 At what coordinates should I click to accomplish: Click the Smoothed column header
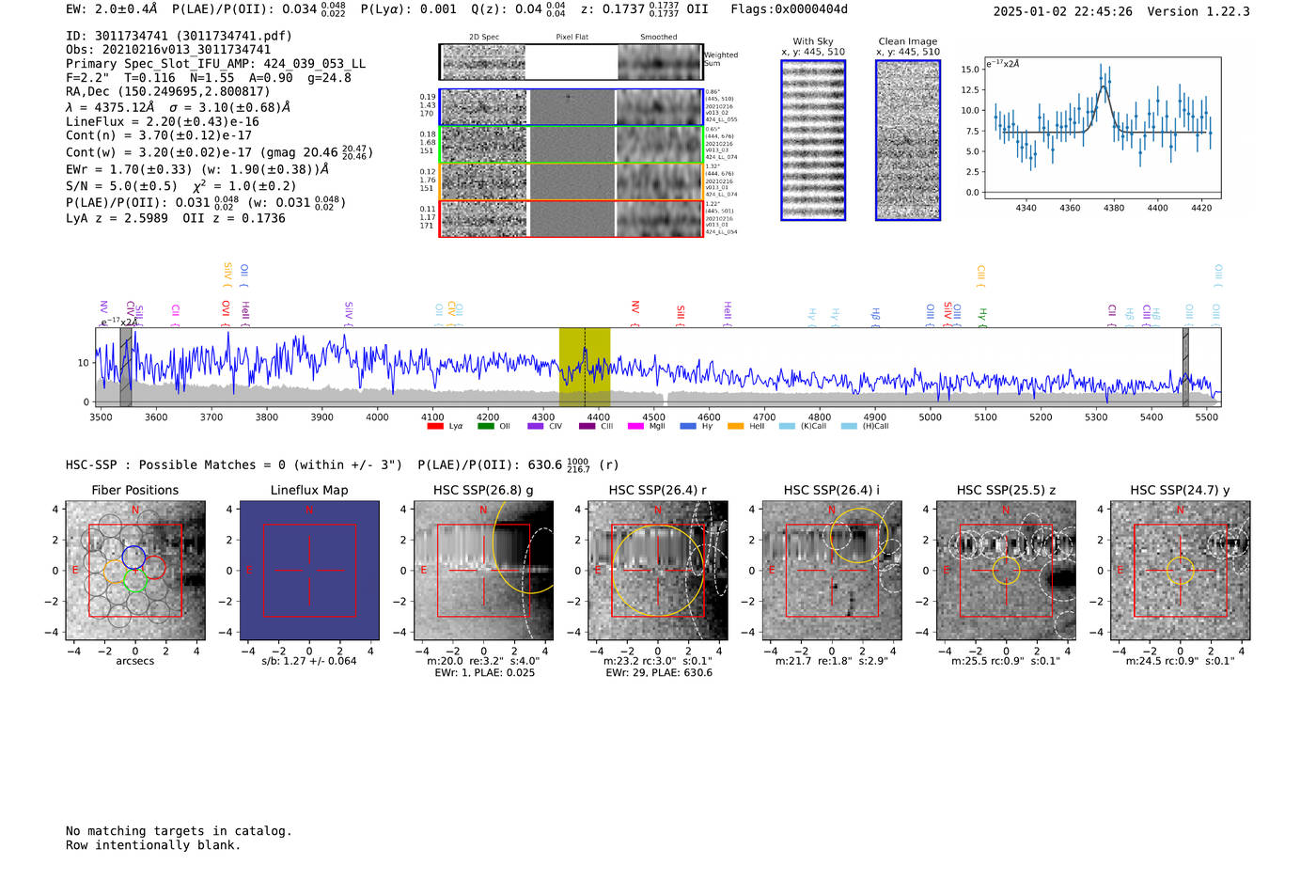click(x=658, y=38)
